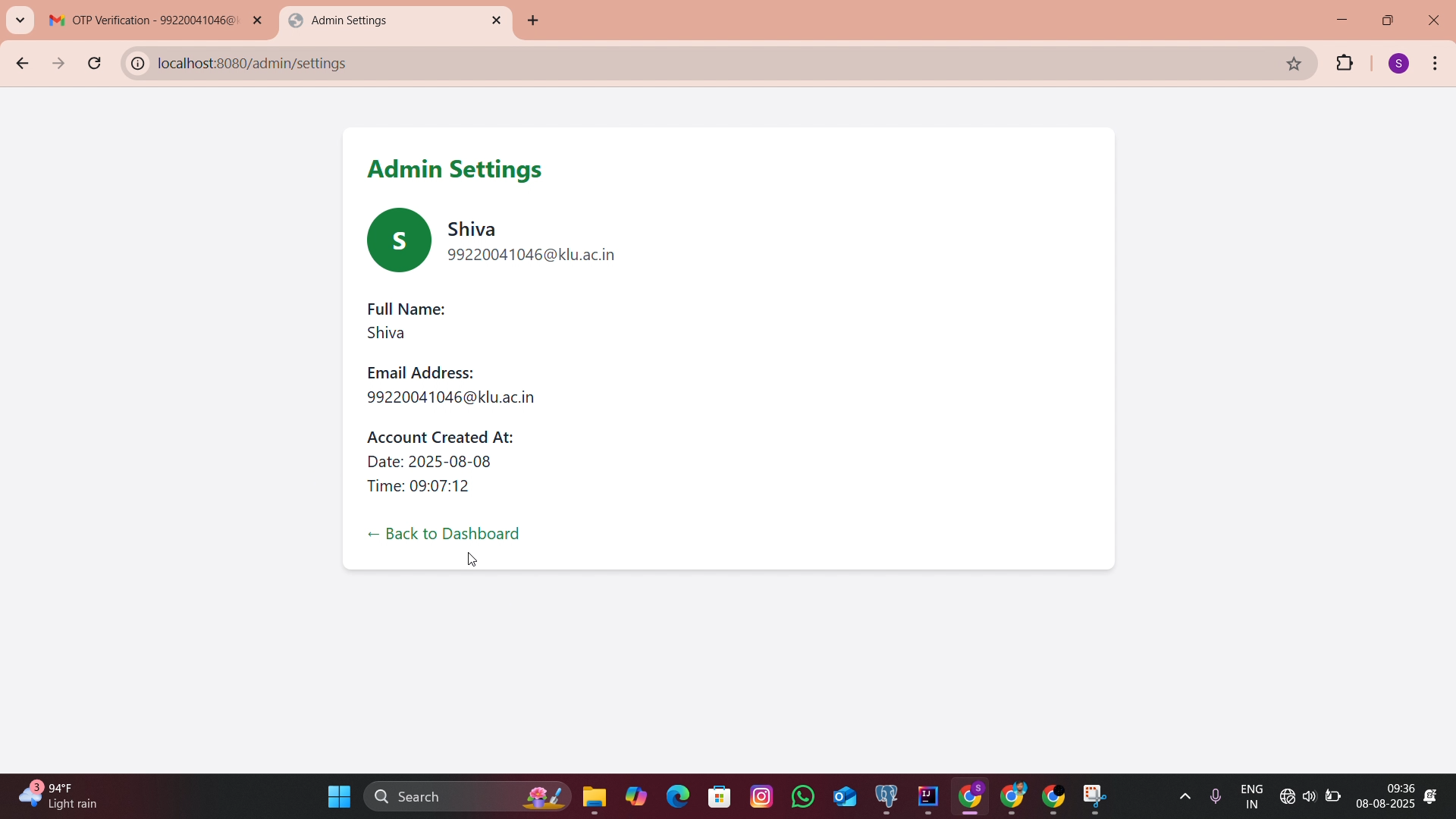Select the Admin Settings tab

387,21
